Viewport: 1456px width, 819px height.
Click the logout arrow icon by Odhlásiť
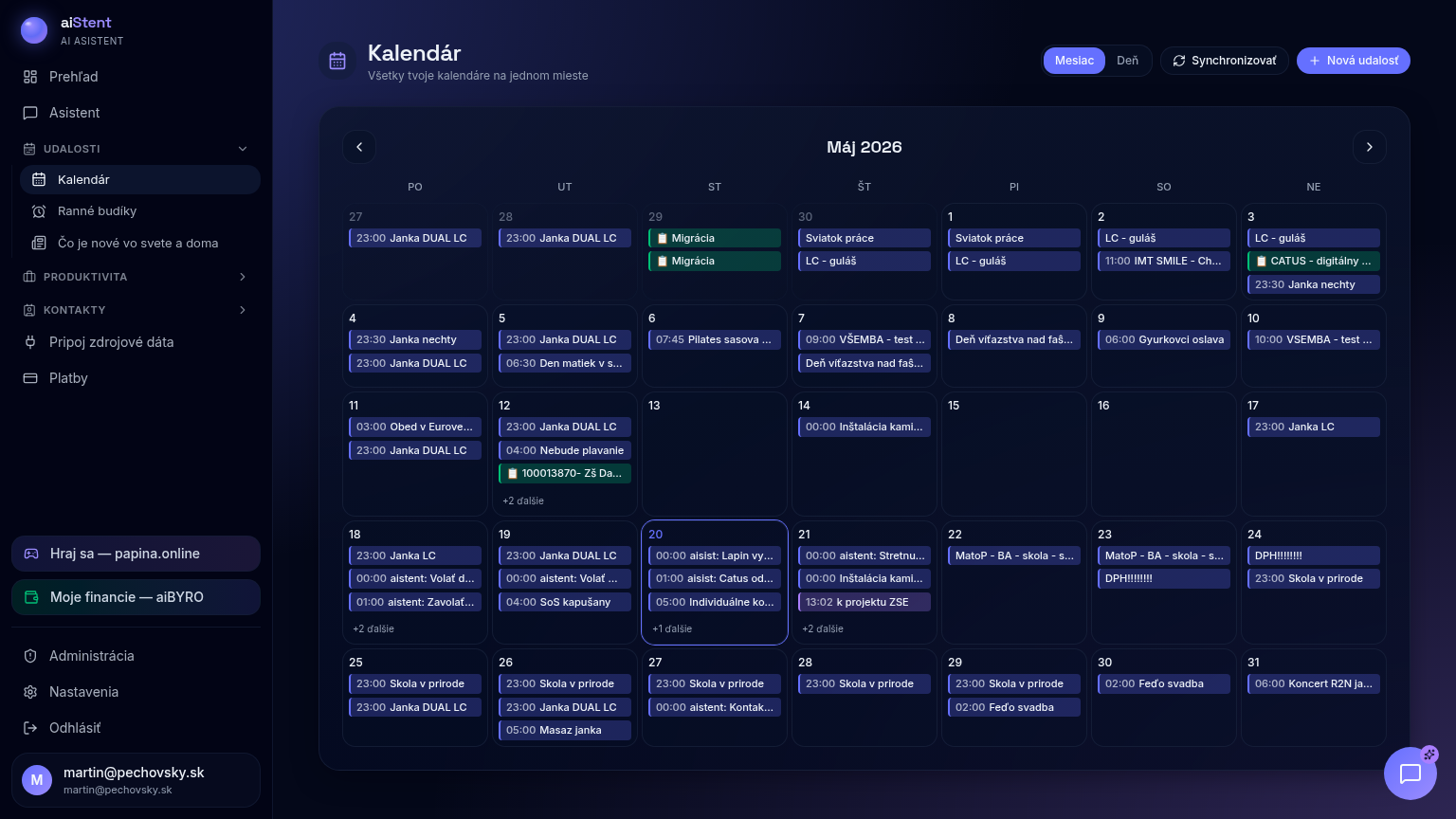coord(30,728)
